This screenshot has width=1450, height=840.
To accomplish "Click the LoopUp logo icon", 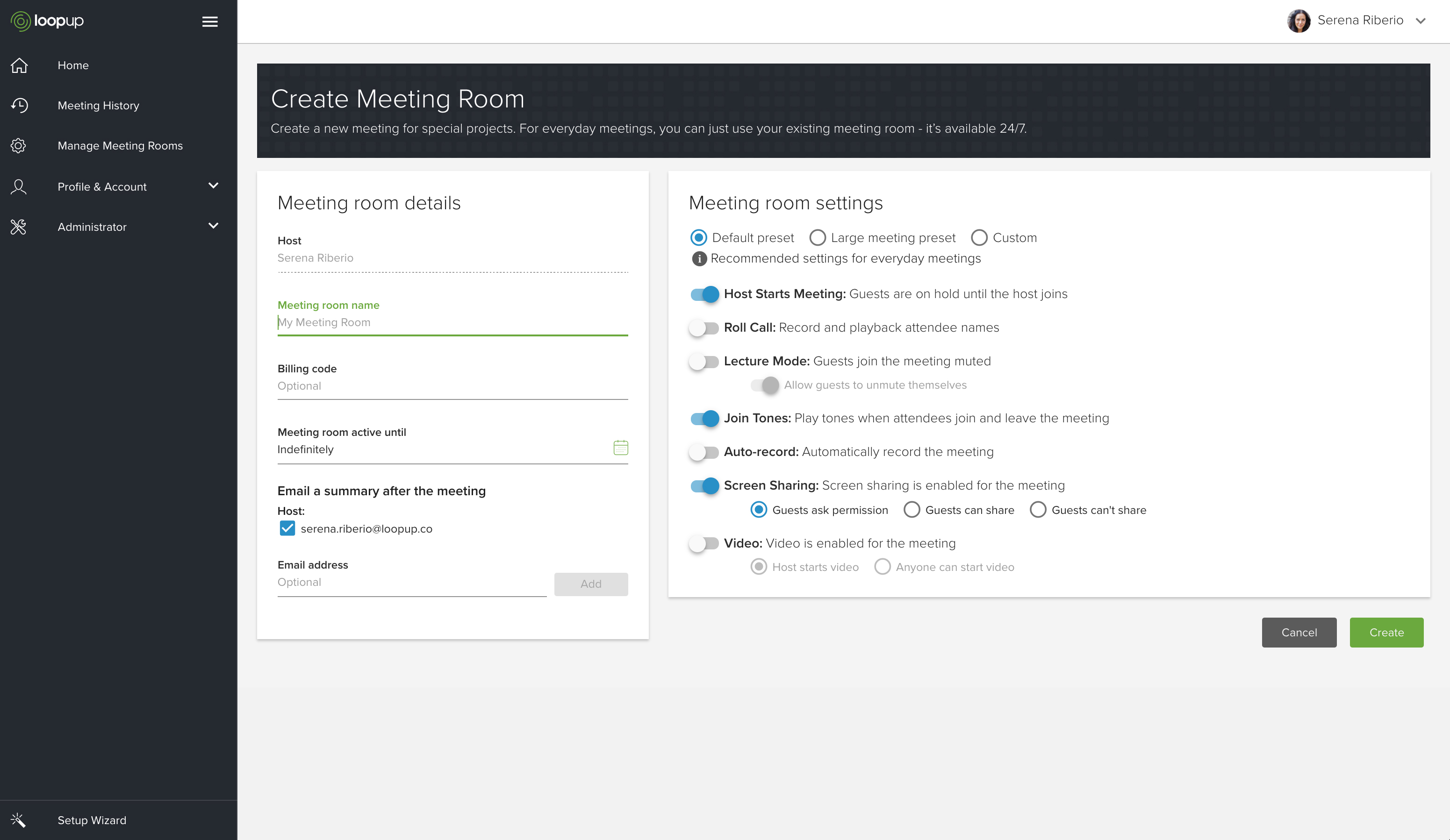I will [20, 21].
